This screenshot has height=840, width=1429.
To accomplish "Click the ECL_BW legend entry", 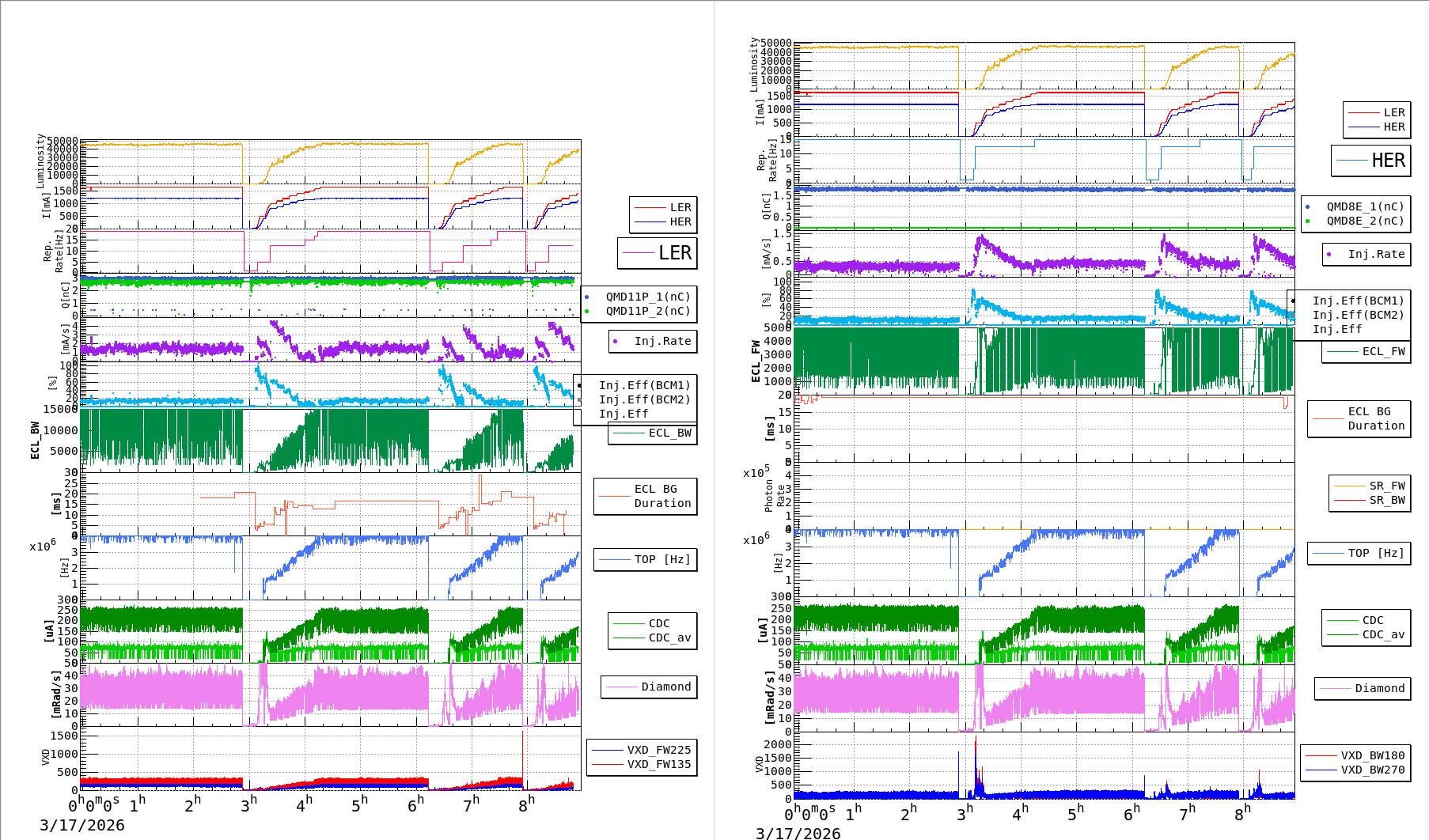I will pyautogui.click(x=653, y=433).
